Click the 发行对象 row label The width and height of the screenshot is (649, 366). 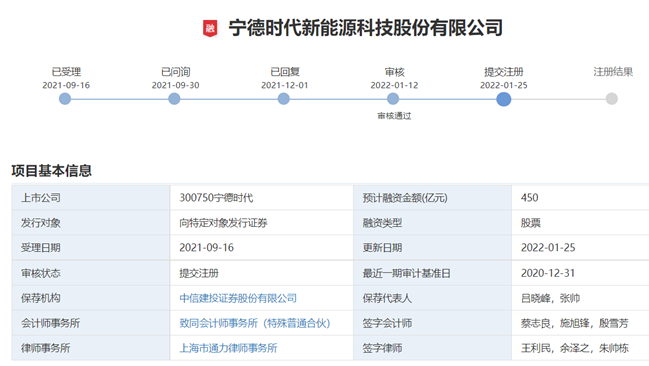pos(91,223)
